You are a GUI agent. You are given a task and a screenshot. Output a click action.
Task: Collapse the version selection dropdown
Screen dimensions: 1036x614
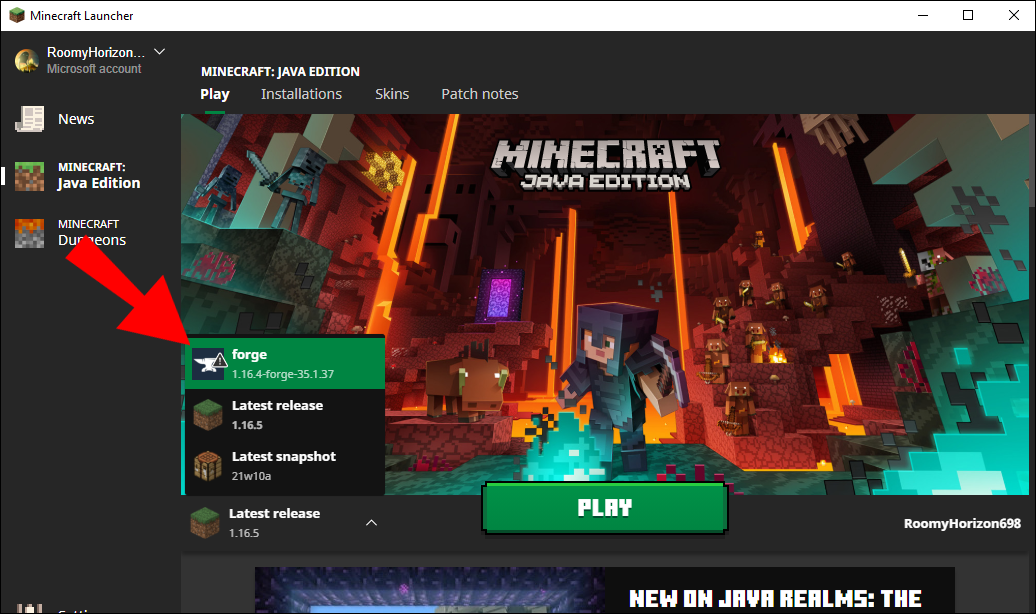point(371,522)
